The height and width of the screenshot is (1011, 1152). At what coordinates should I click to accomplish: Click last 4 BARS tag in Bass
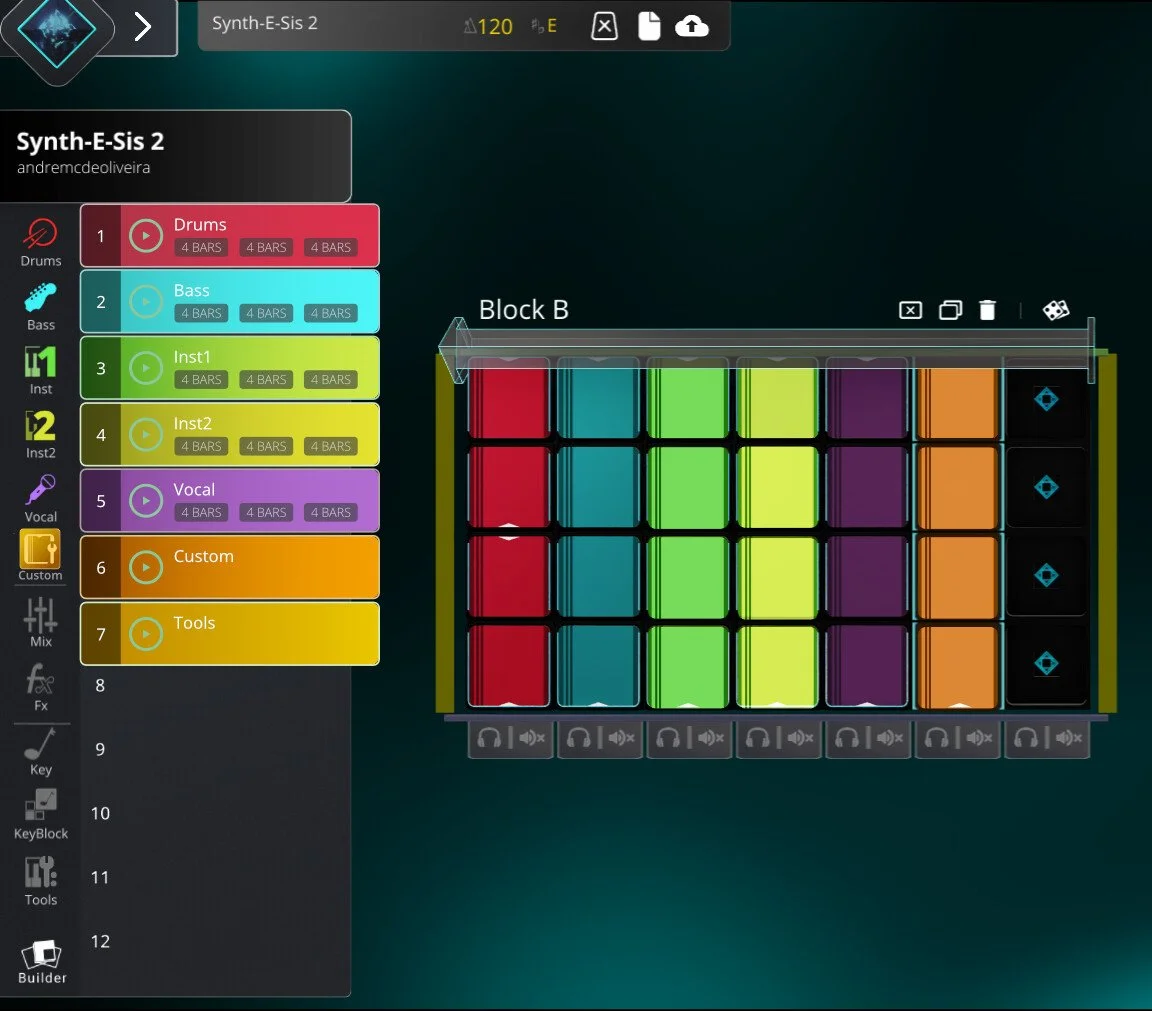click(331, 314)
